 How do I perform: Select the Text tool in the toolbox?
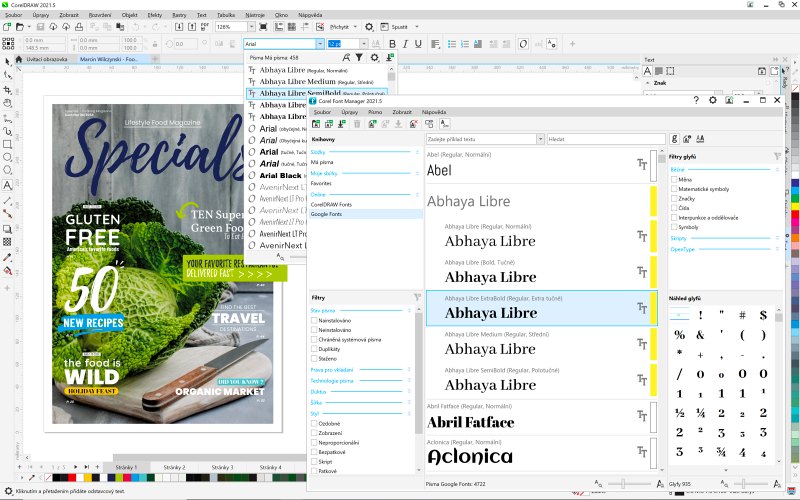click(x=8, y=185)
